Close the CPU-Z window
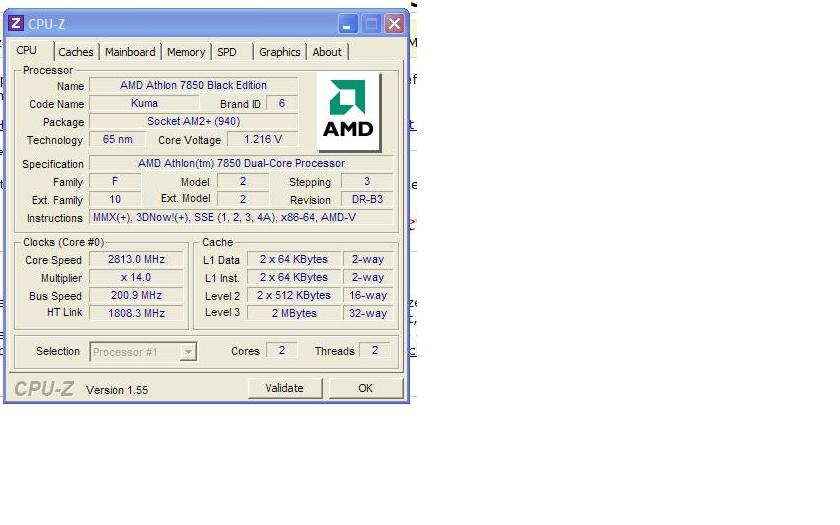Viewport: 840px width, 525px height. 395,24
